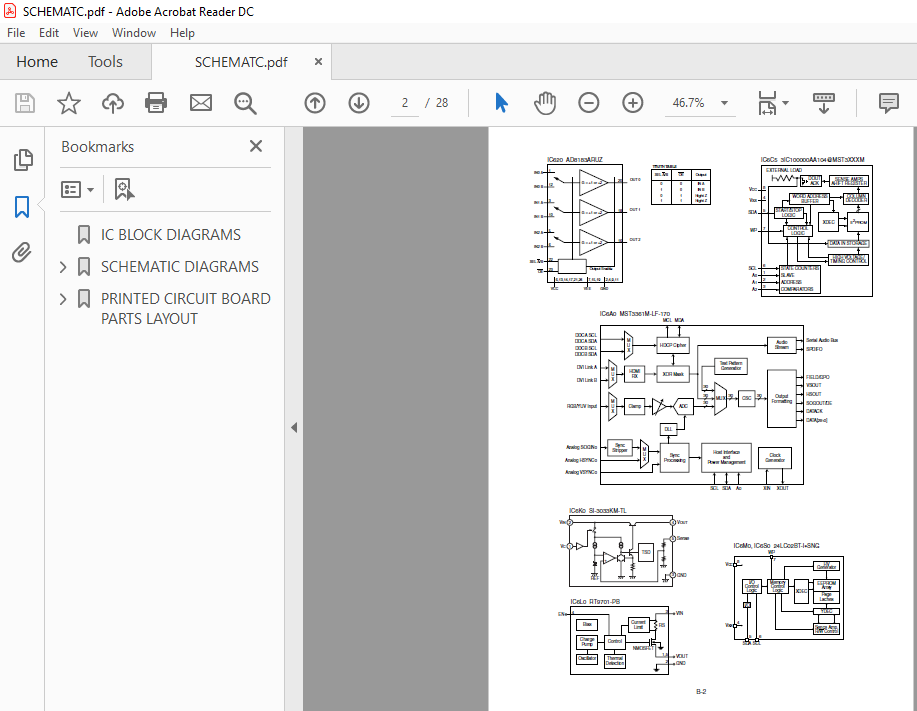
Task: Close the Bookmarks pane
Action: 256,146
